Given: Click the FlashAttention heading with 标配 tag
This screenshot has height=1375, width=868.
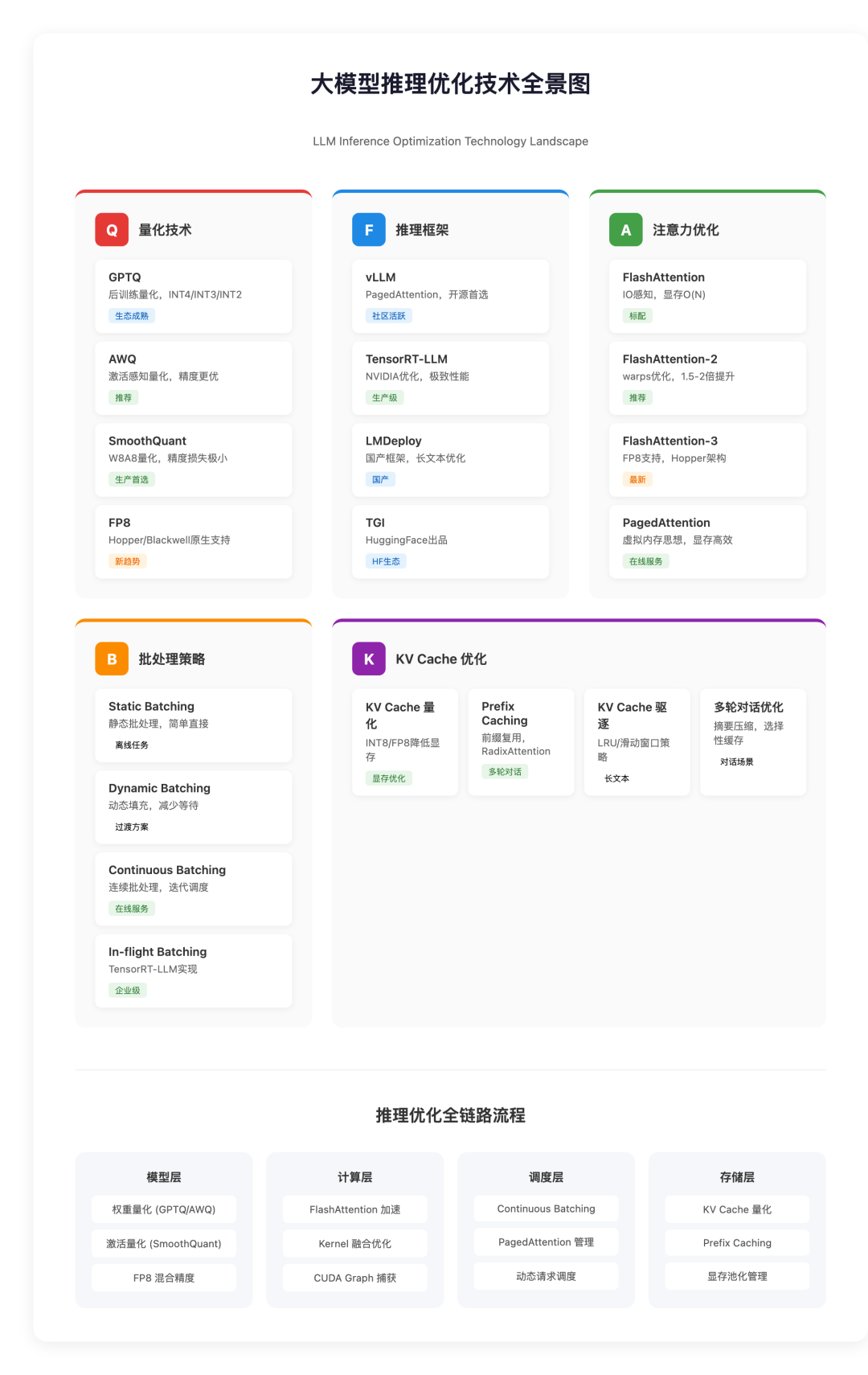Looking at the screenshot, I should (x=663, y=277).
